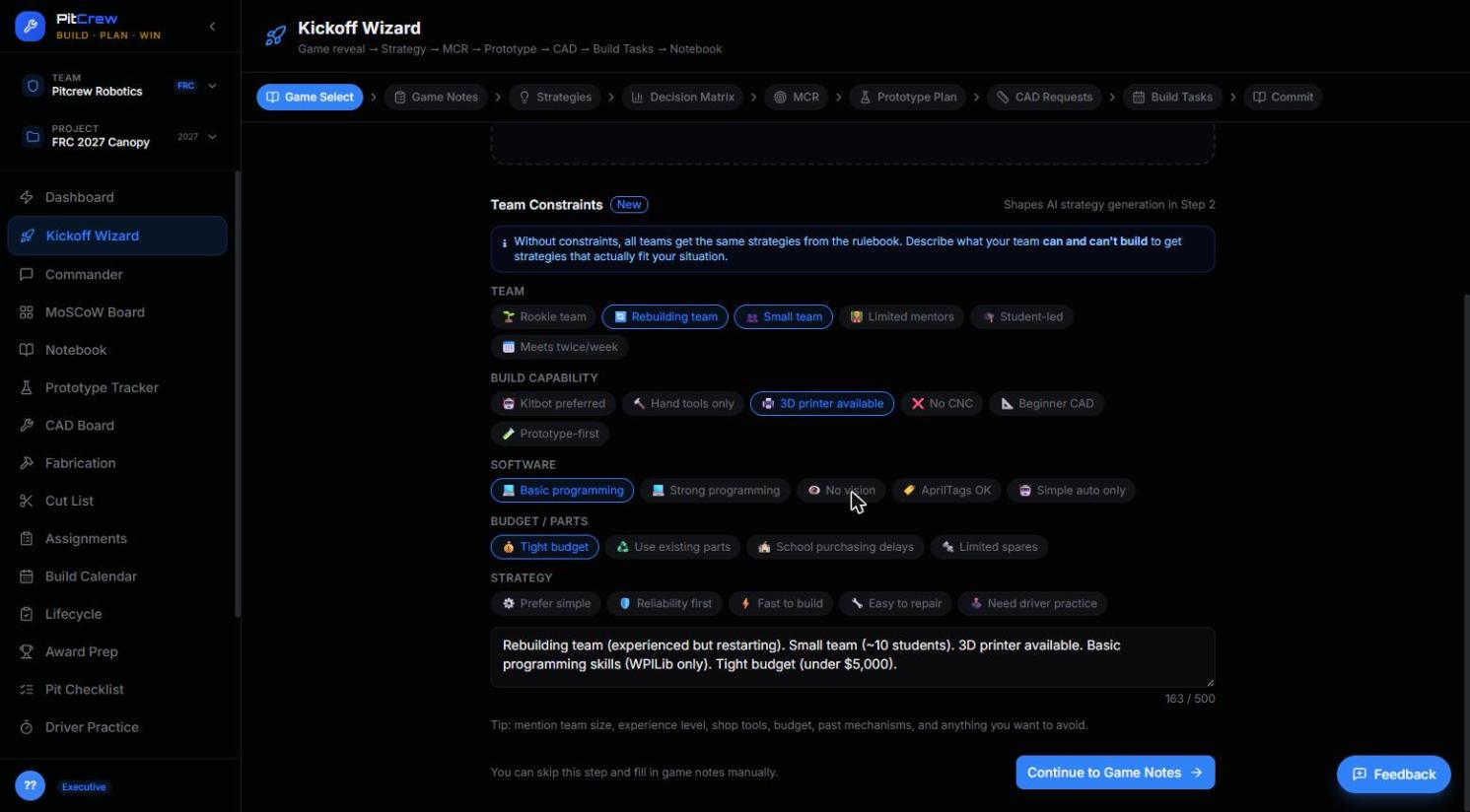The width and height of the screenshot is (1470, 812).
Task: Click into the team constraints text area
Action: (x=853, y=657)
